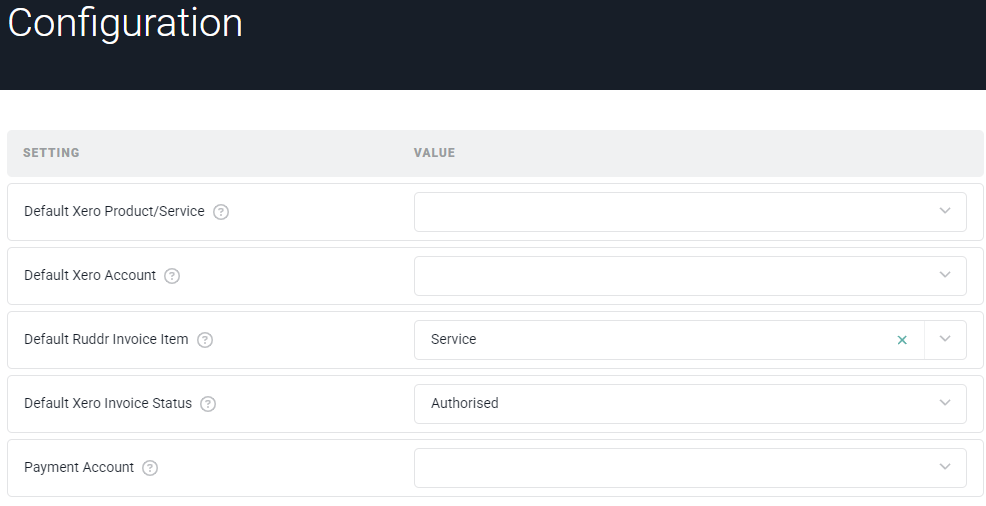Click the 'Default Ruddr Invoice Item' label text

click(x=106, y=340)
